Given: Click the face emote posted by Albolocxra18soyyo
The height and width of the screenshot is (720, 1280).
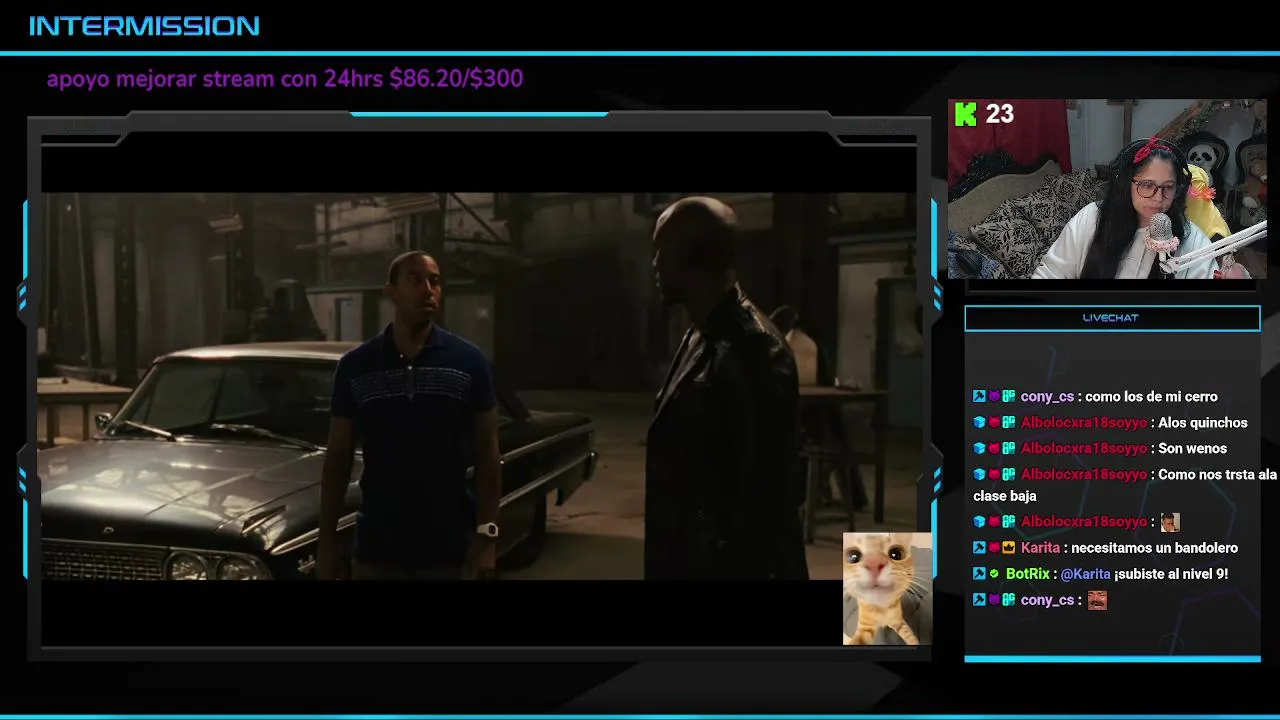Looking at the screenshot, I should (x=1170, y=522).
